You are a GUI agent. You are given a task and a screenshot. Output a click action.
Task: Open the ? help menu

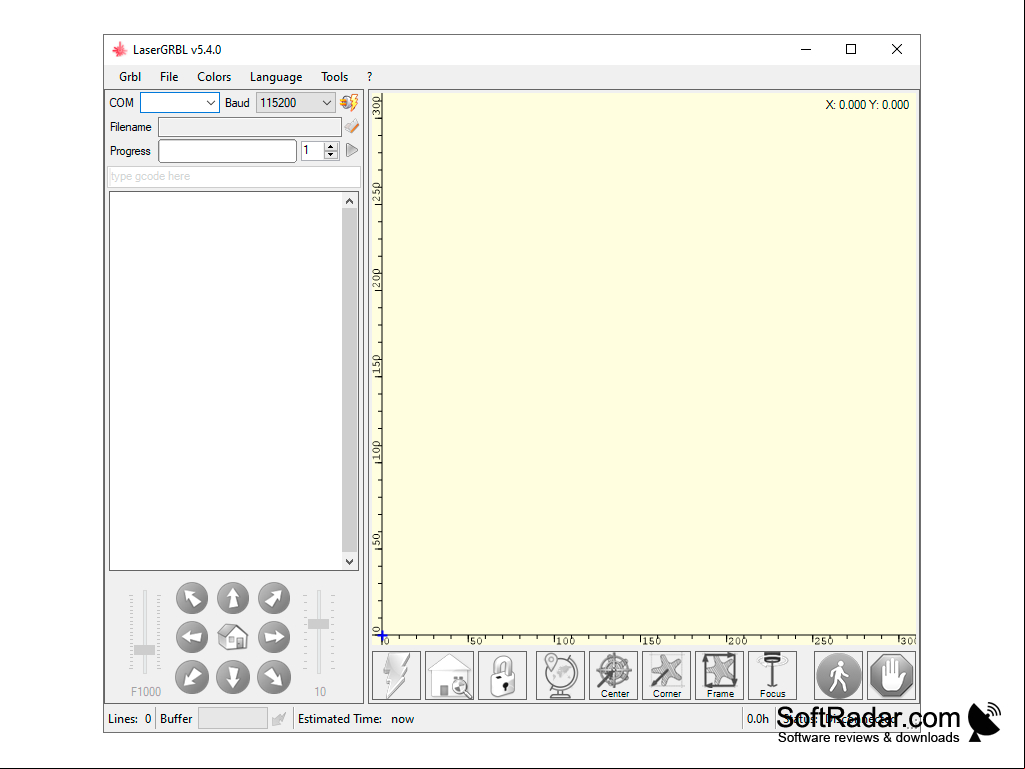click(369, 77)
